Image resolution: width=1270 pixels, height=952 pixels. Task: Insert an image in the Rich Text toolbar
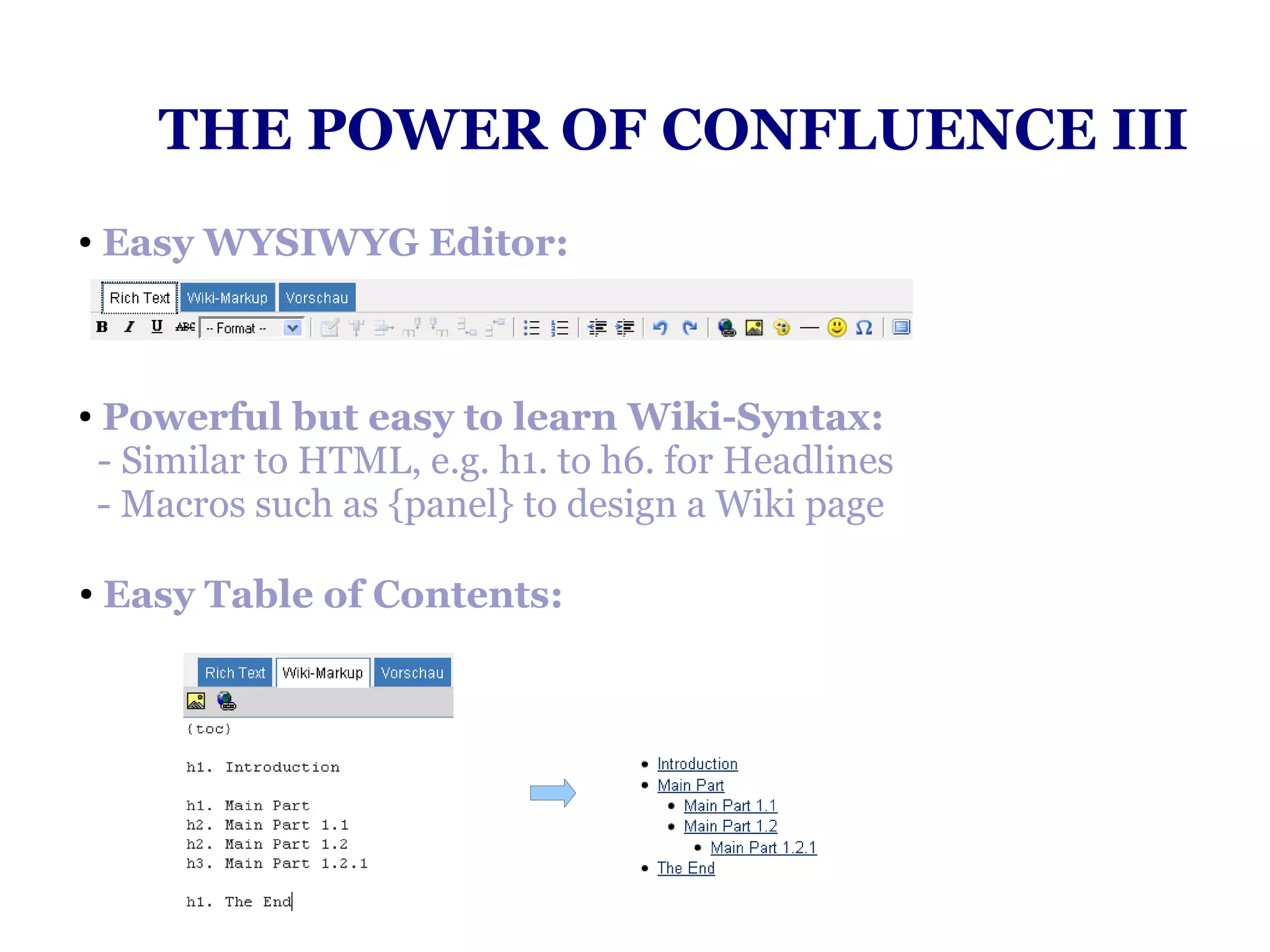click(754, 327)
